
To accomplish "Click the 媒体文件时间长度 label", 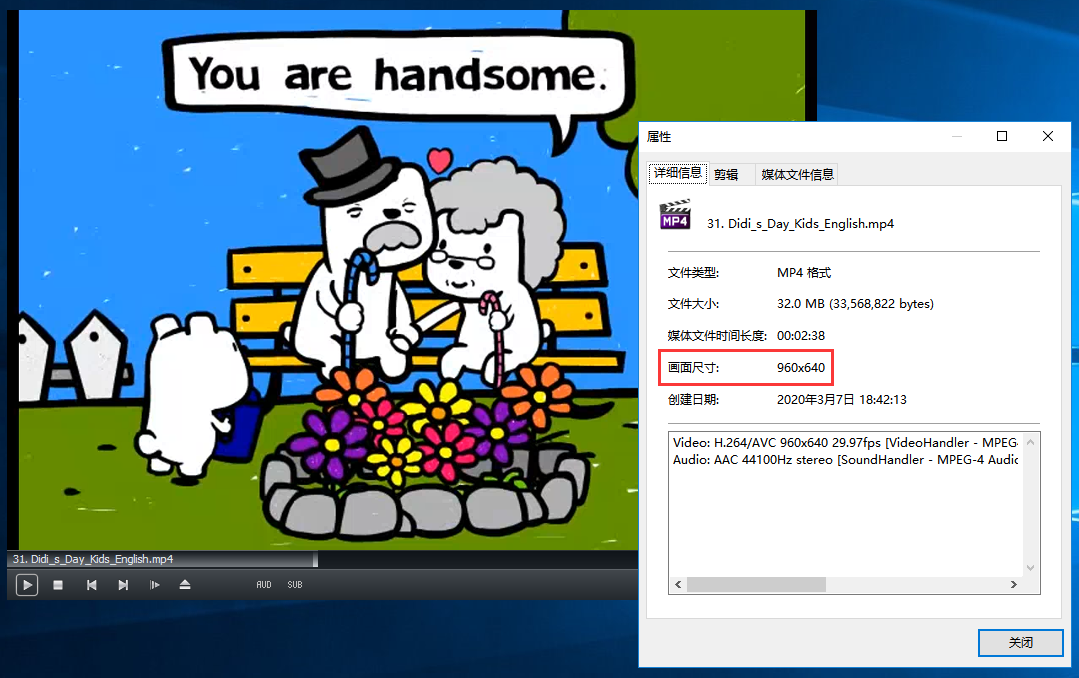I will pos(717,336).
